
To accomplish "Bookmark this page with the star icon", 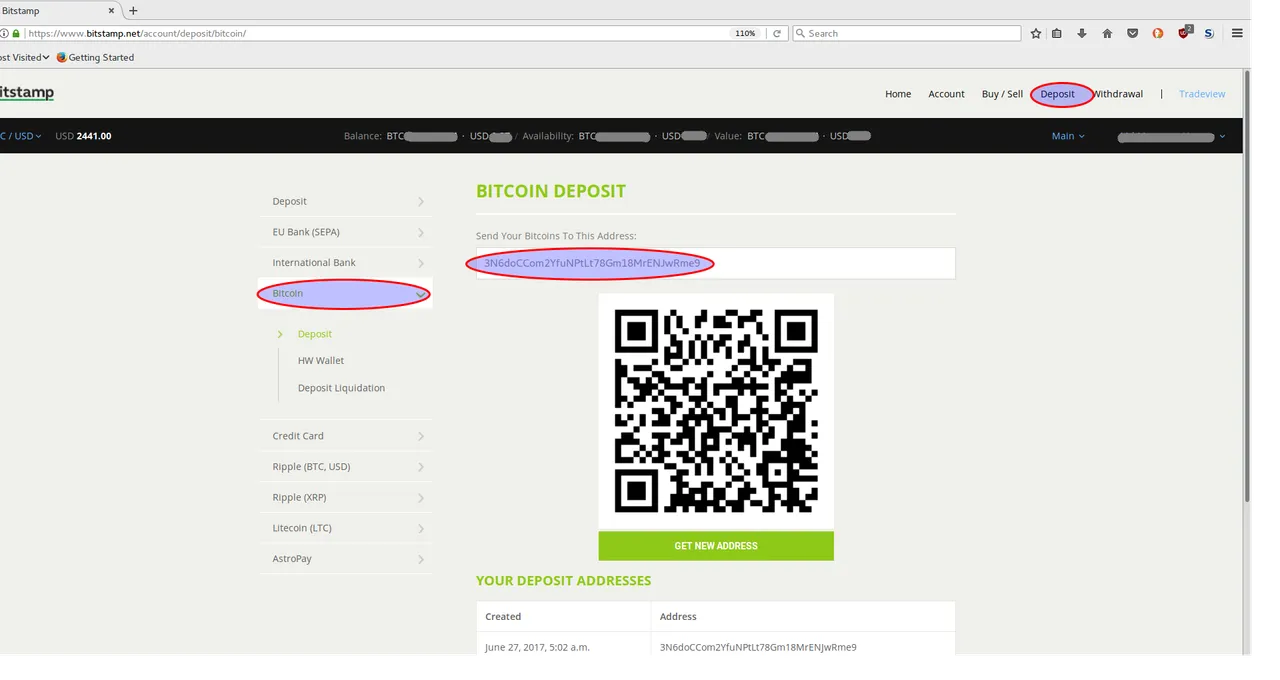I will 1036,33.
